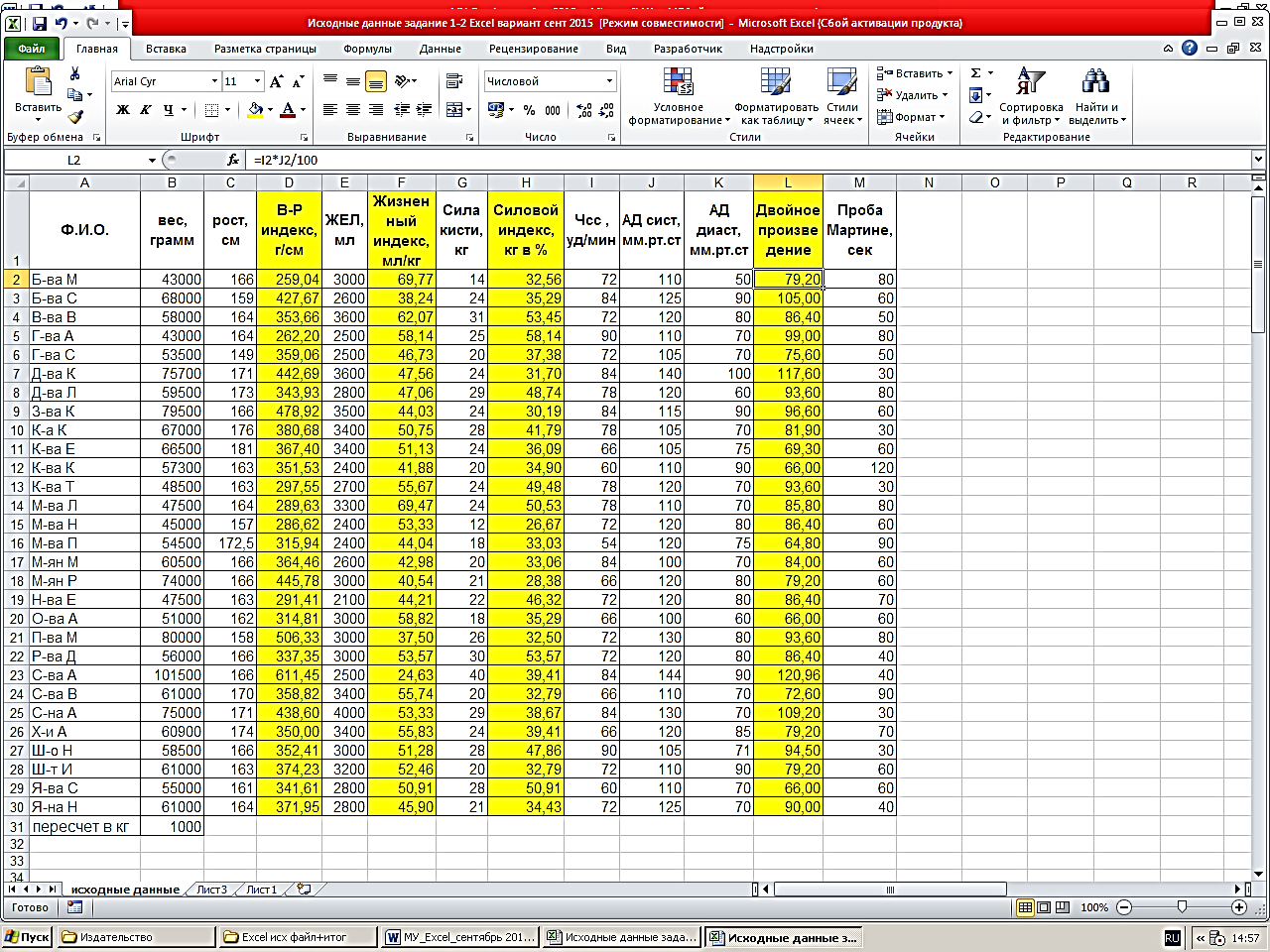Open Стили ячеек dropdown
This screenshot has height=952, width=1270.
pos(842,97)
